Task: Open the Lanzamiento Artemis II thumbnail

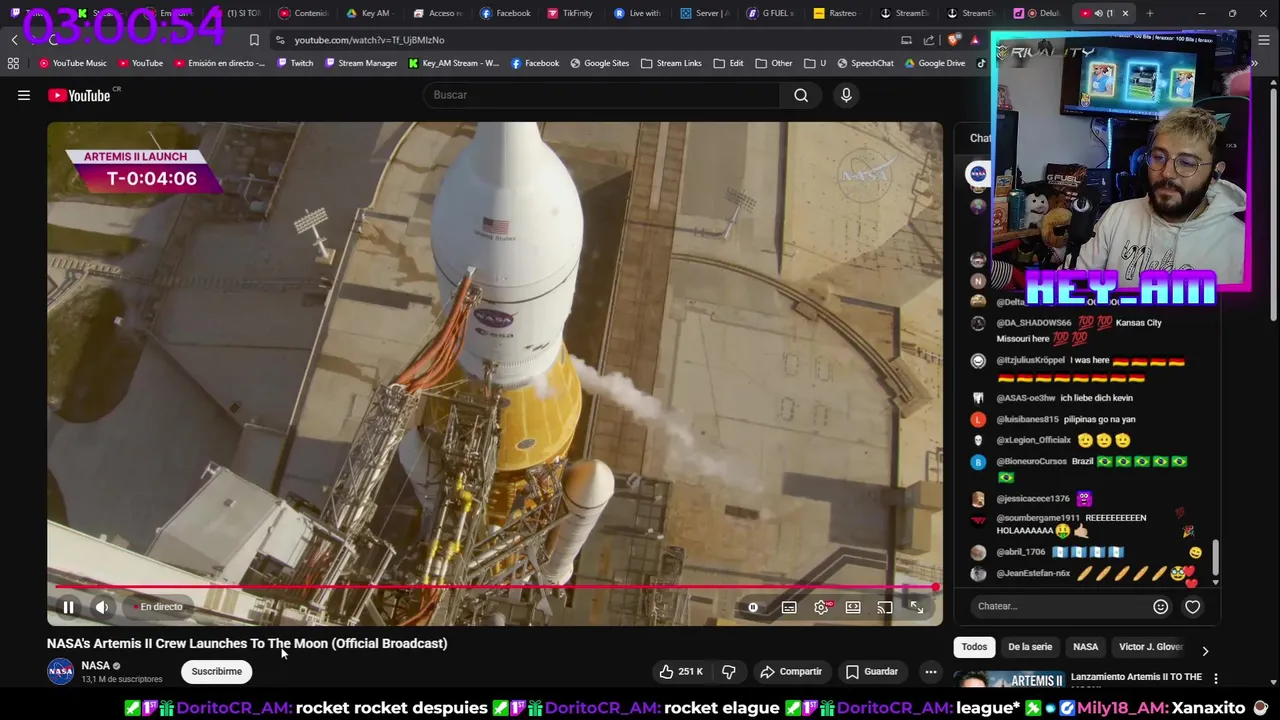Action: 1008,680
